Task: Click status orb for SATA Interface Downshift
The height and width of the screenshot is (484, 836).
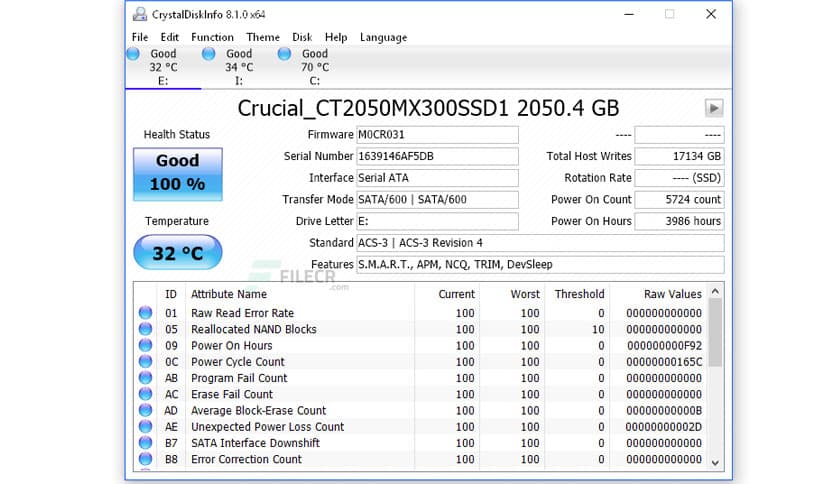Action: [145, 442]
